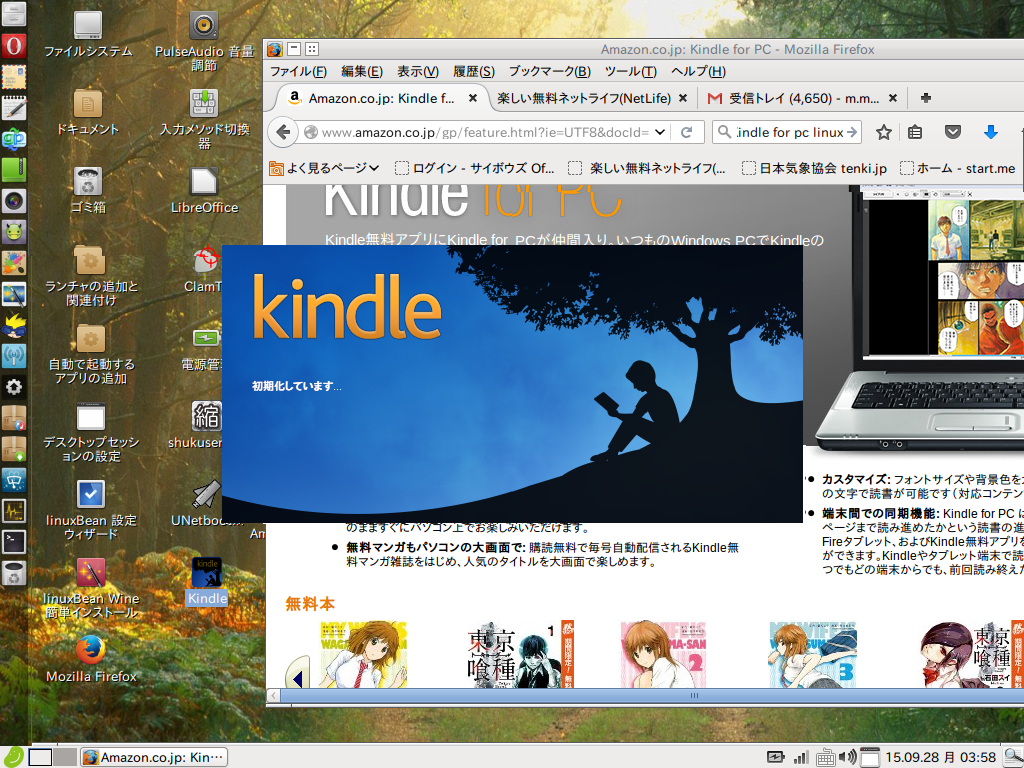Image resolution: width=1024 pixels, height=768 pixels.
Task: Close the Amazon.co.jp Kindle tab
Action: tap(473, 98)
